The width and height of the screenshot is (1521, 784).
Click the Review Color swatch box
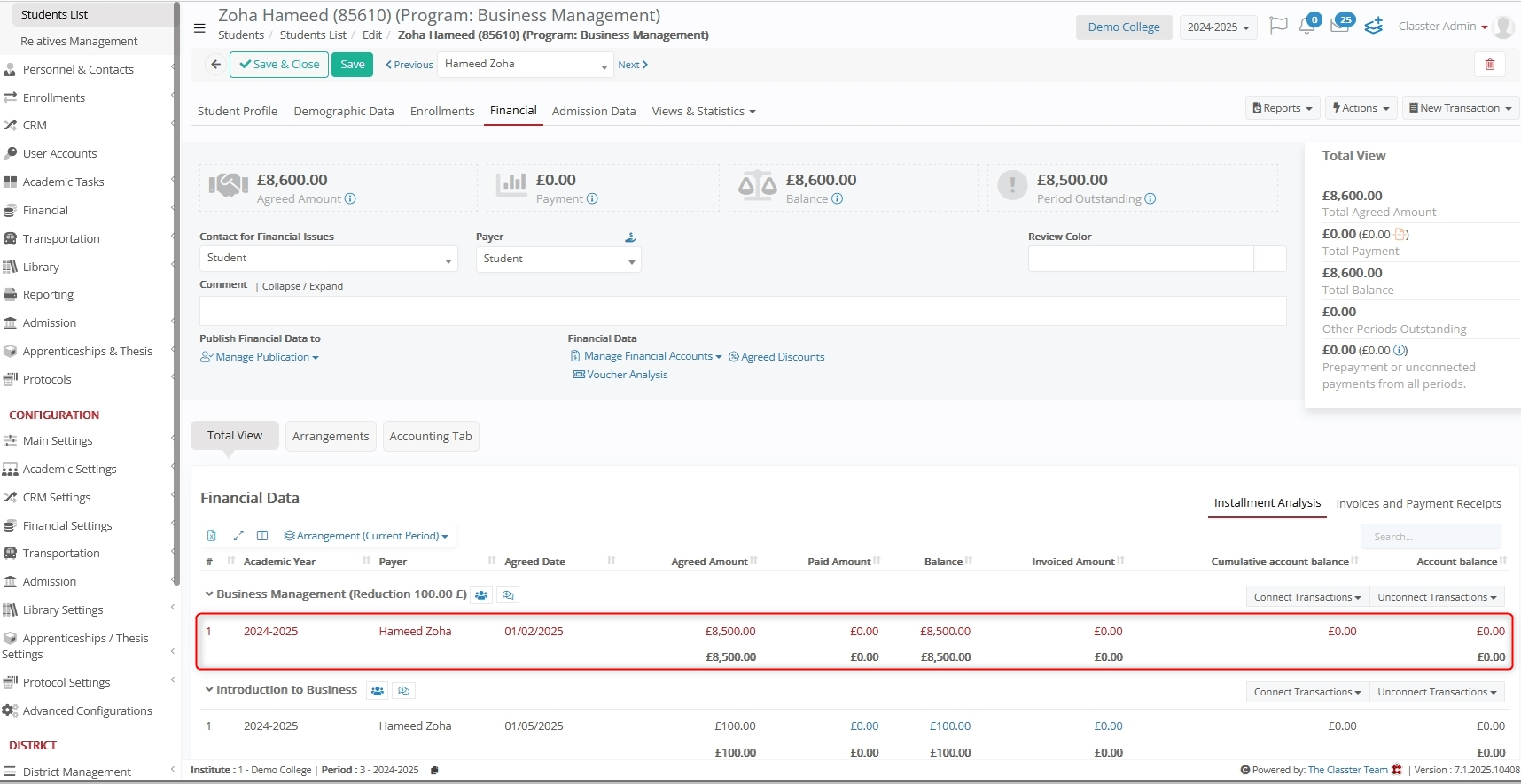tap(1270, 259)
